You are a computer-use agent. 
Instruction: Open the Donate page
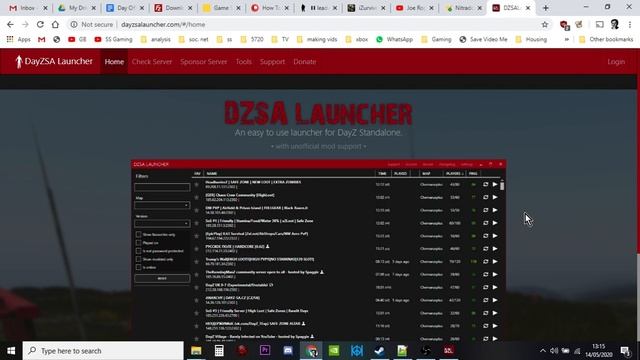pyautogui.click(x=304, y=62)
